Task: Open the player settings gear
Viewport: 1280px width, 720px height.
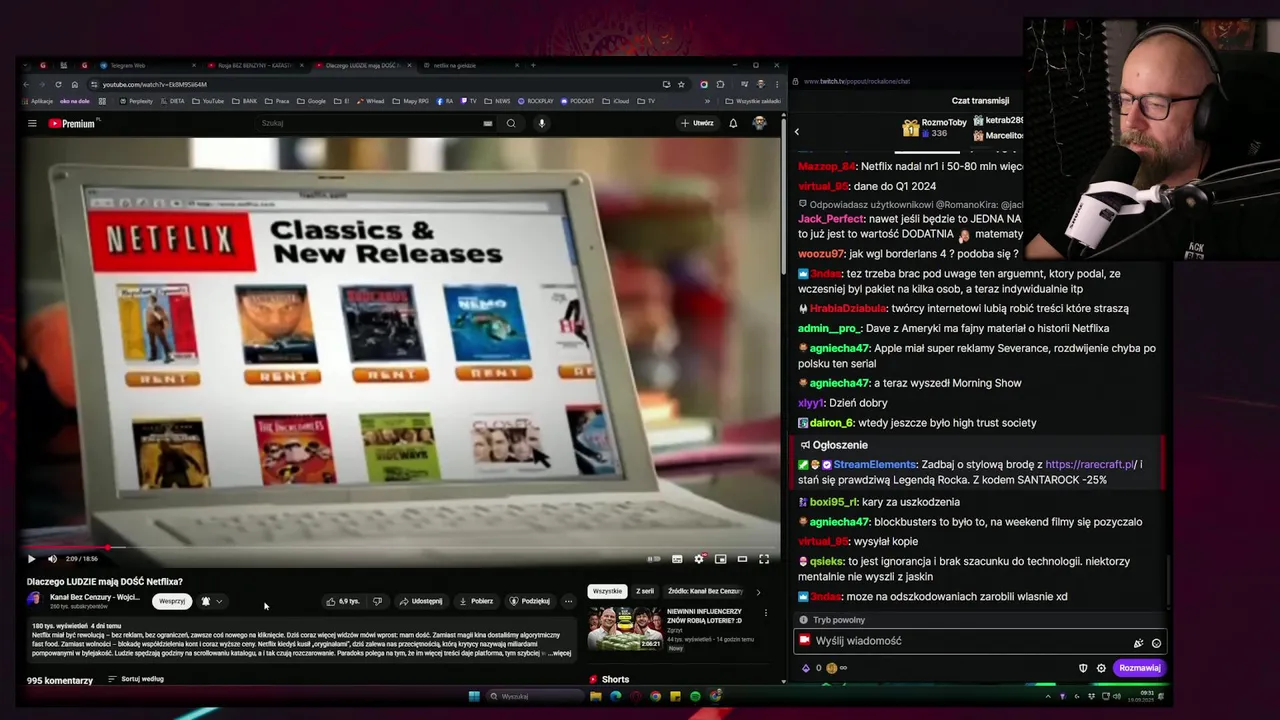Action: point(699,559)
